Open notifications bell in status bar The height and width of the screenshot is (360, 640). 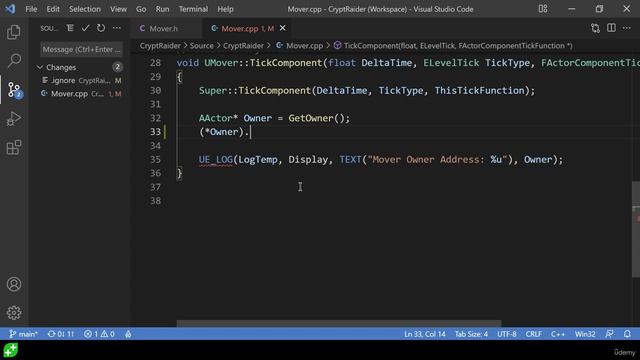627,334
